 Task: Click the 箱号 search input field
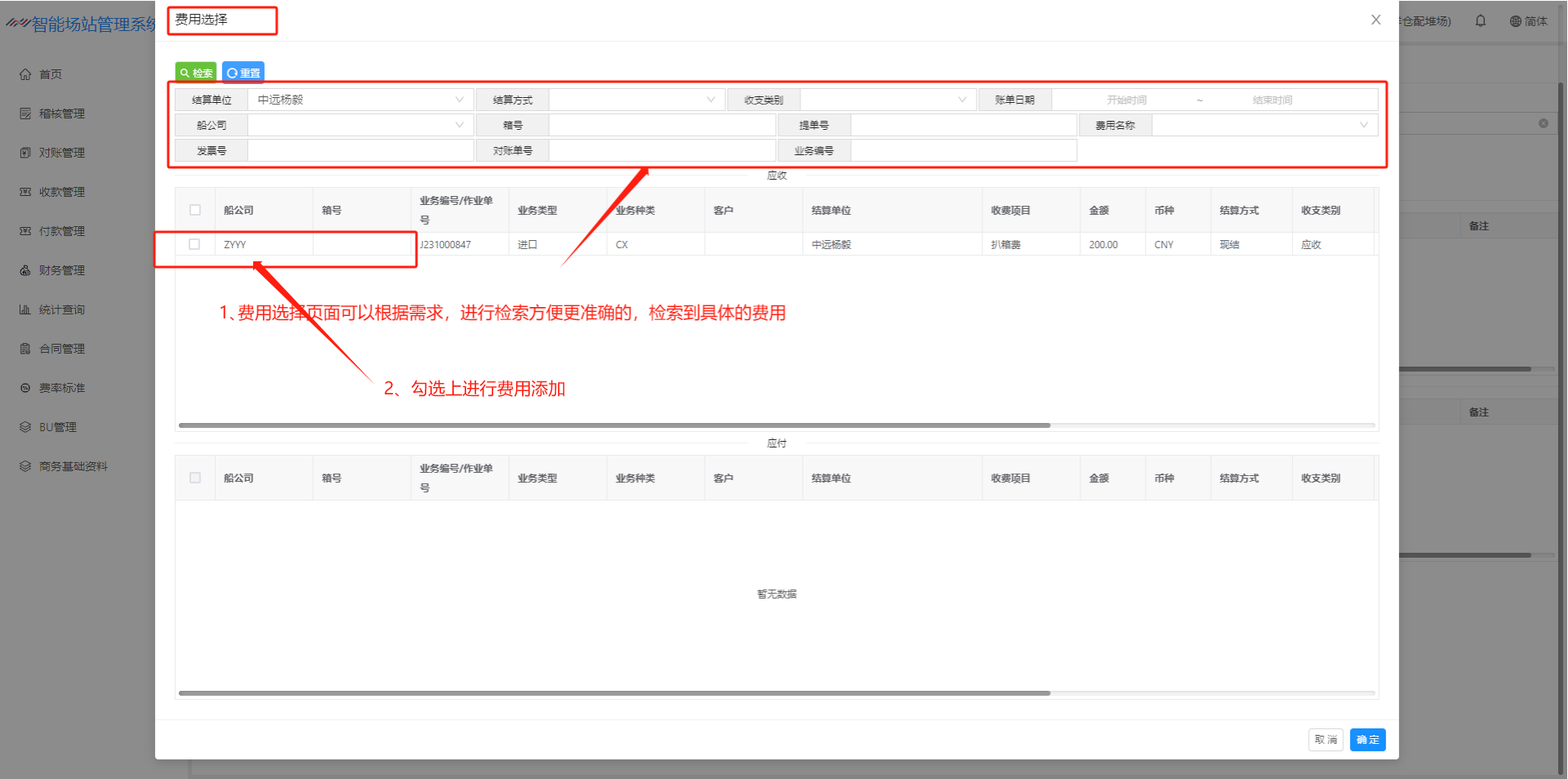point(661,125)
